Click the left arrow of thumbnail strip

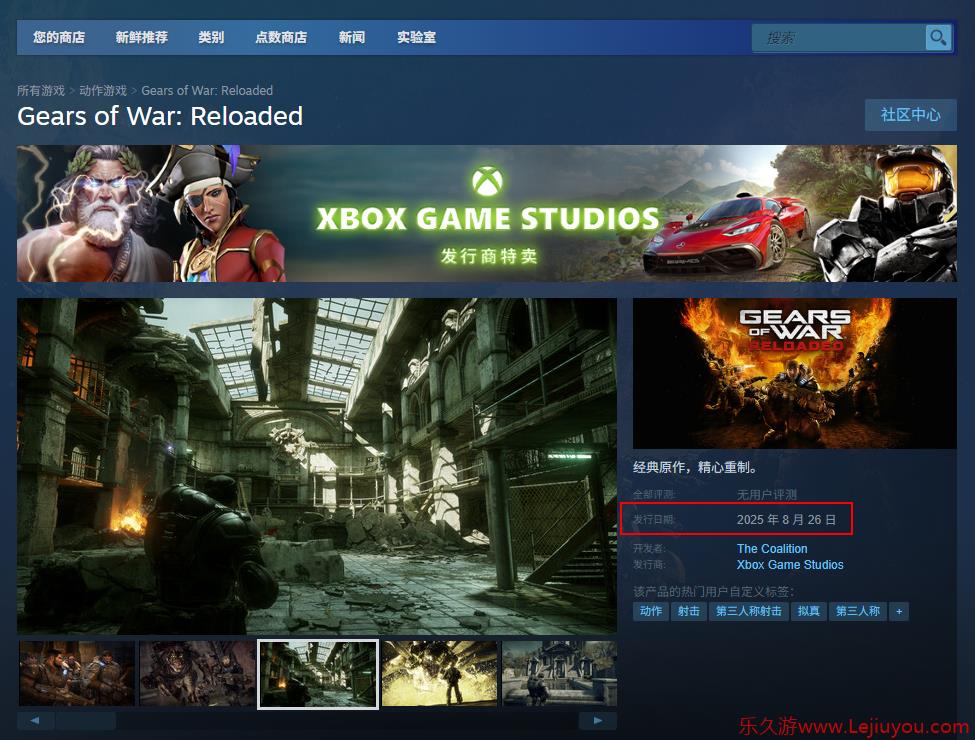[x=35, y=721]
